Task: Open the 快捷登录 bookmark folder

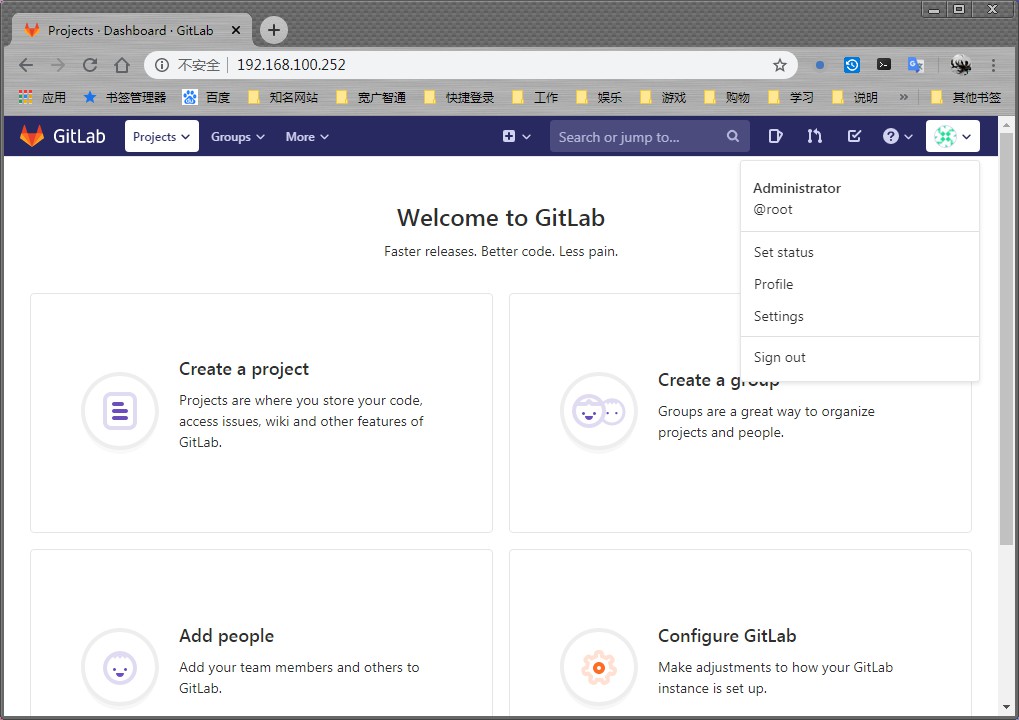Action: pyautogui.click(x=459, y=97)
